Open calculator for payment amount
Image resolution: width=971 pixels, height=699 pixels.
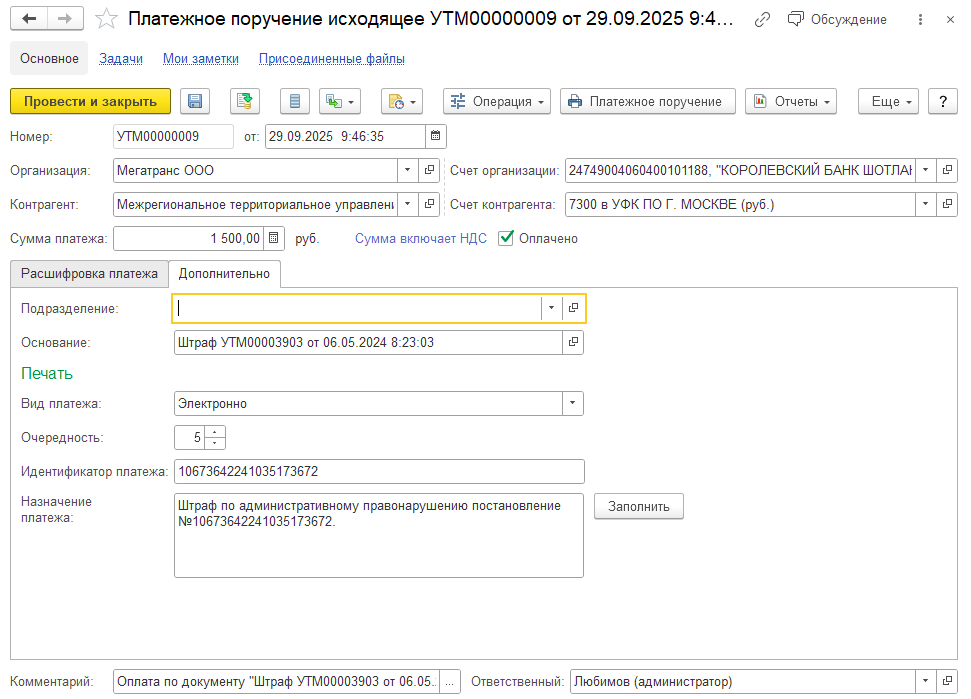coord(275,238)
